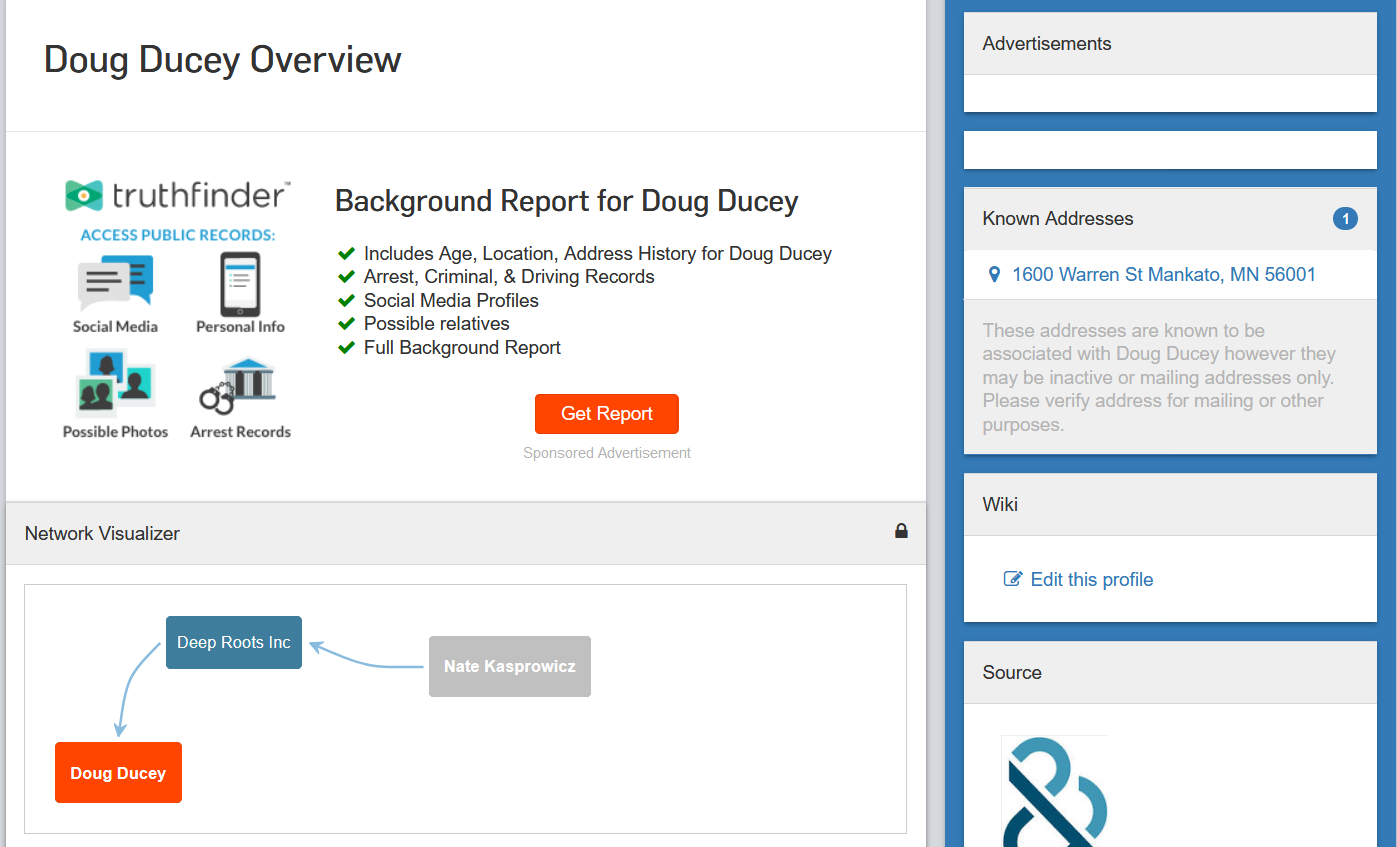
Task: Click the ACCESS PUBLIC RECORDS text
Action: tap(178, 235)
